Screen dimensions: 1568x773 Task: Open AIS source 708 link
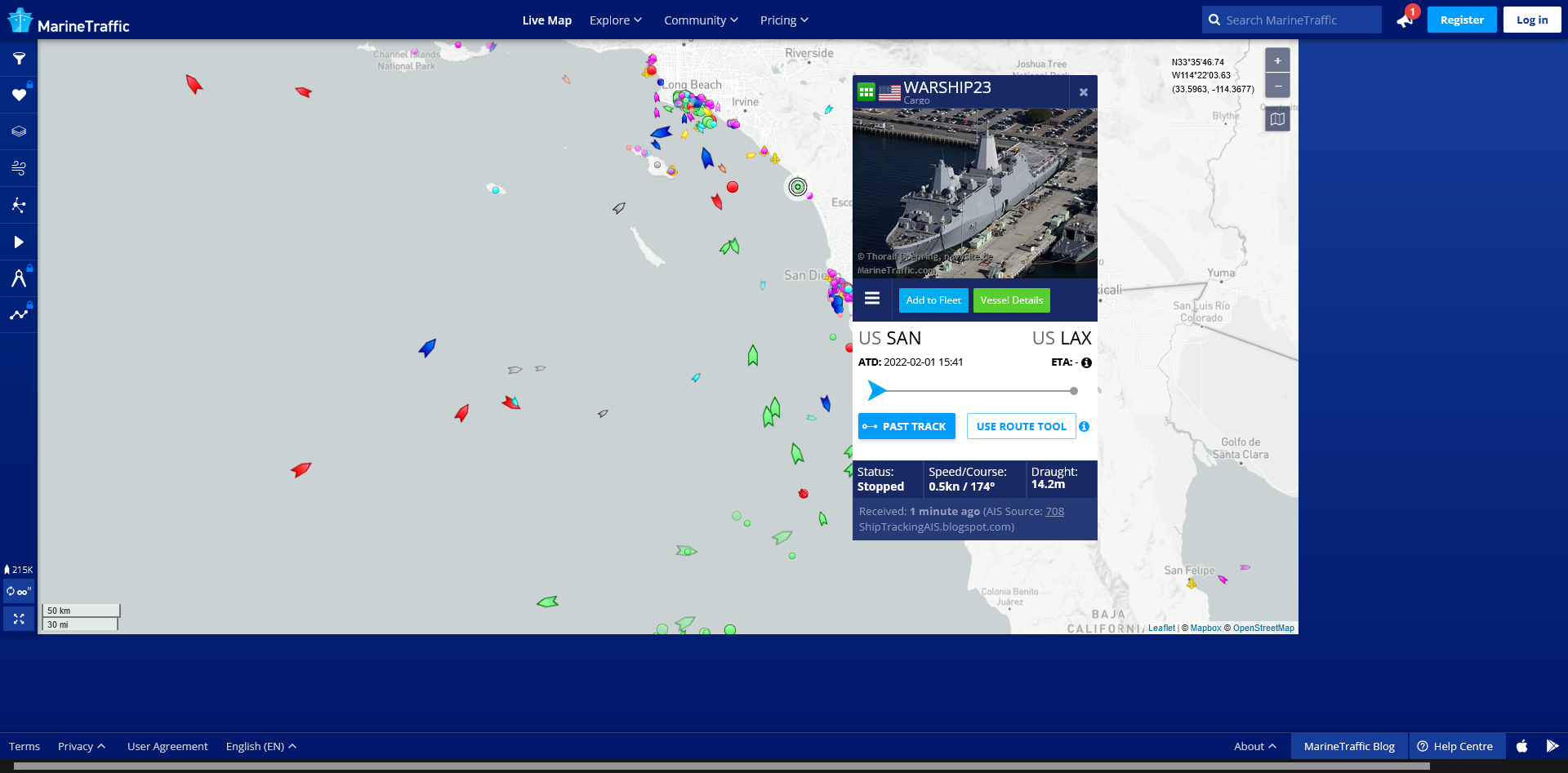coord(1054,511)
